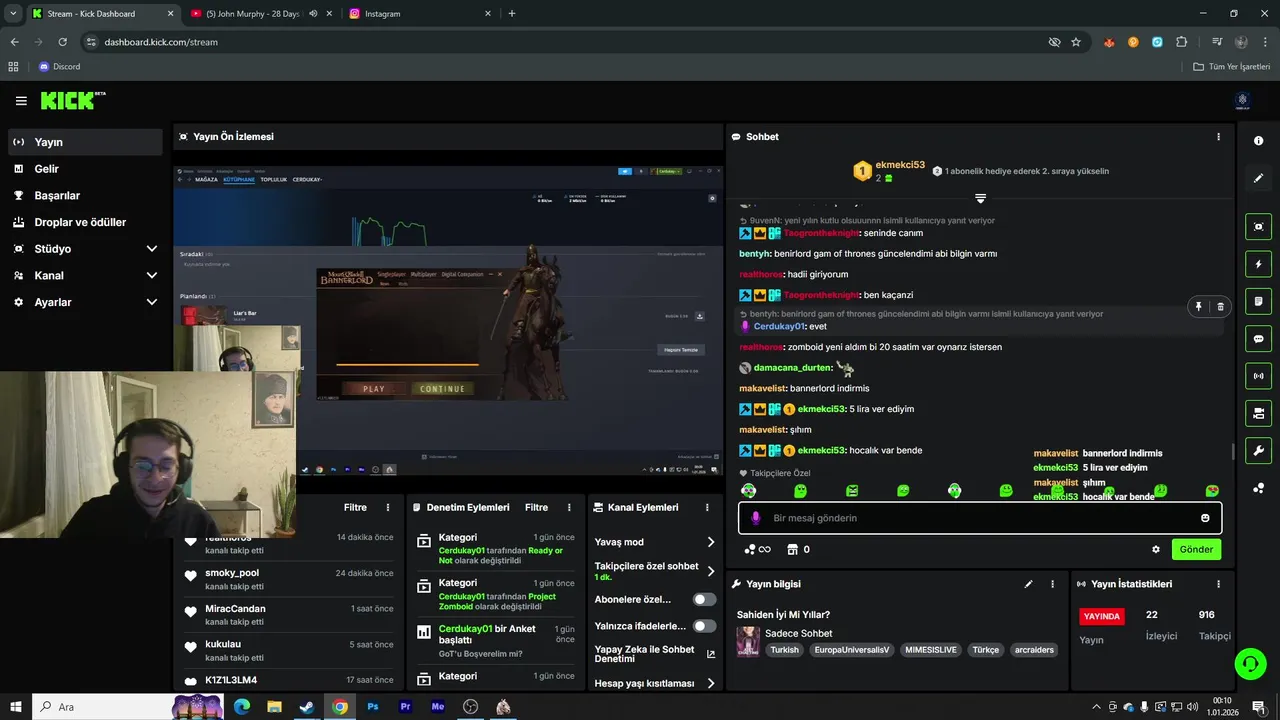Open the Kick hamburger menu
The height and width of the screenshot is (720, 1280).
[x=21, y=101]
